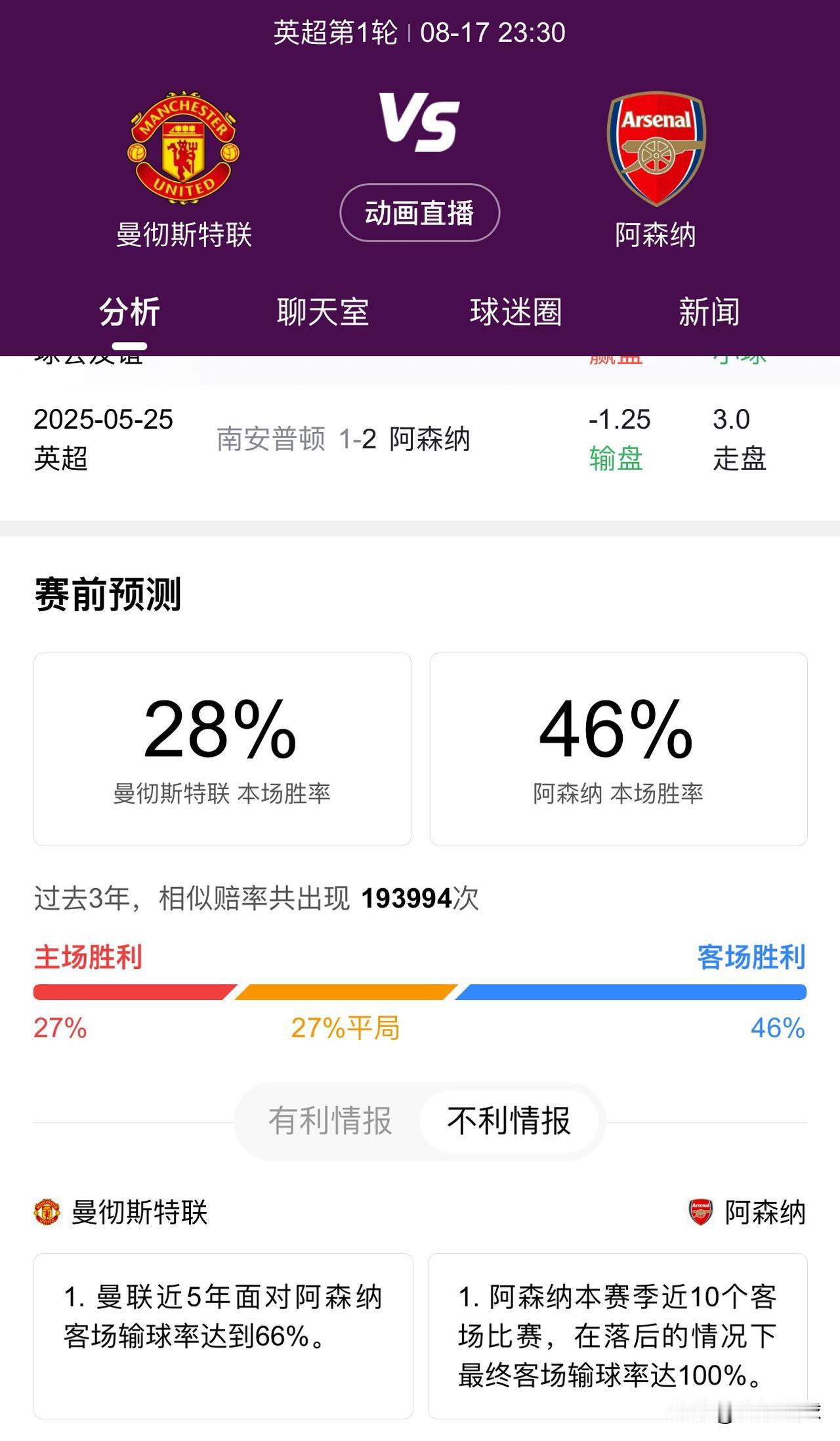Open 动画直播 animated live stream
This screenshot has width=840, height=1441.
tap(420, 213)
